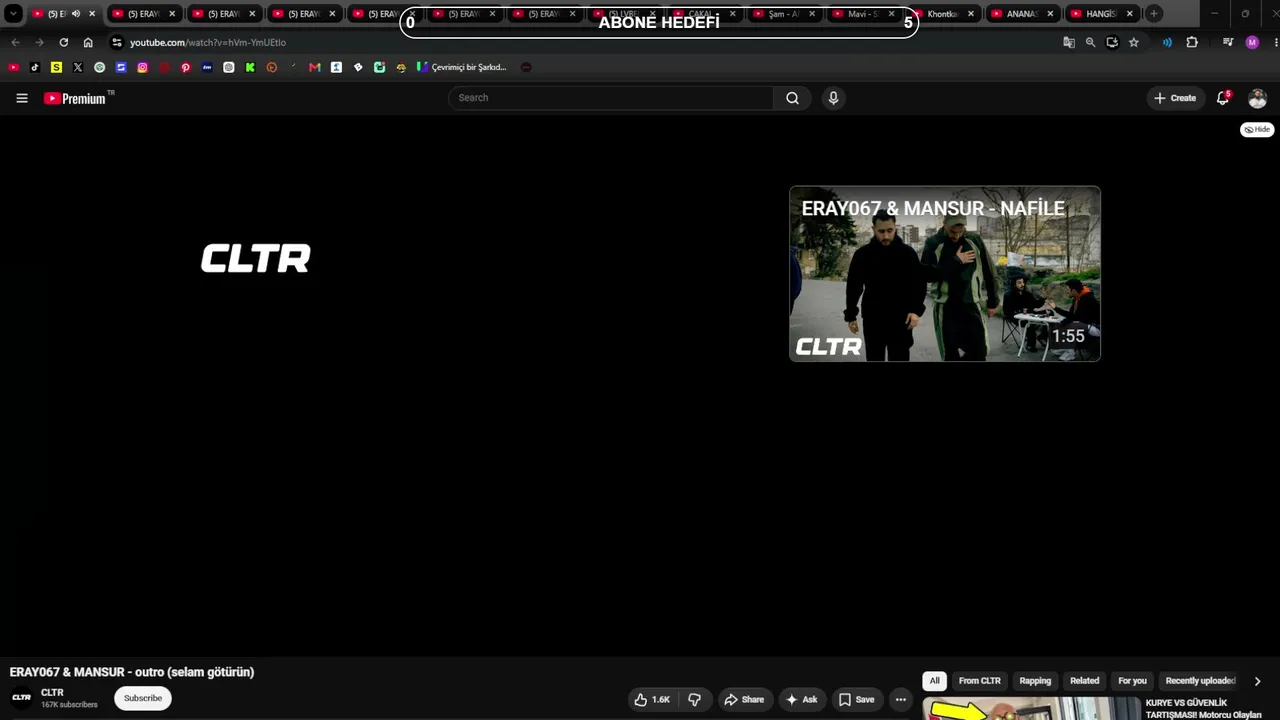Image resolution: width=1280 pixels, height=720 pixels.
Task: Click the '167K subscribers' text
Action: 69,705
